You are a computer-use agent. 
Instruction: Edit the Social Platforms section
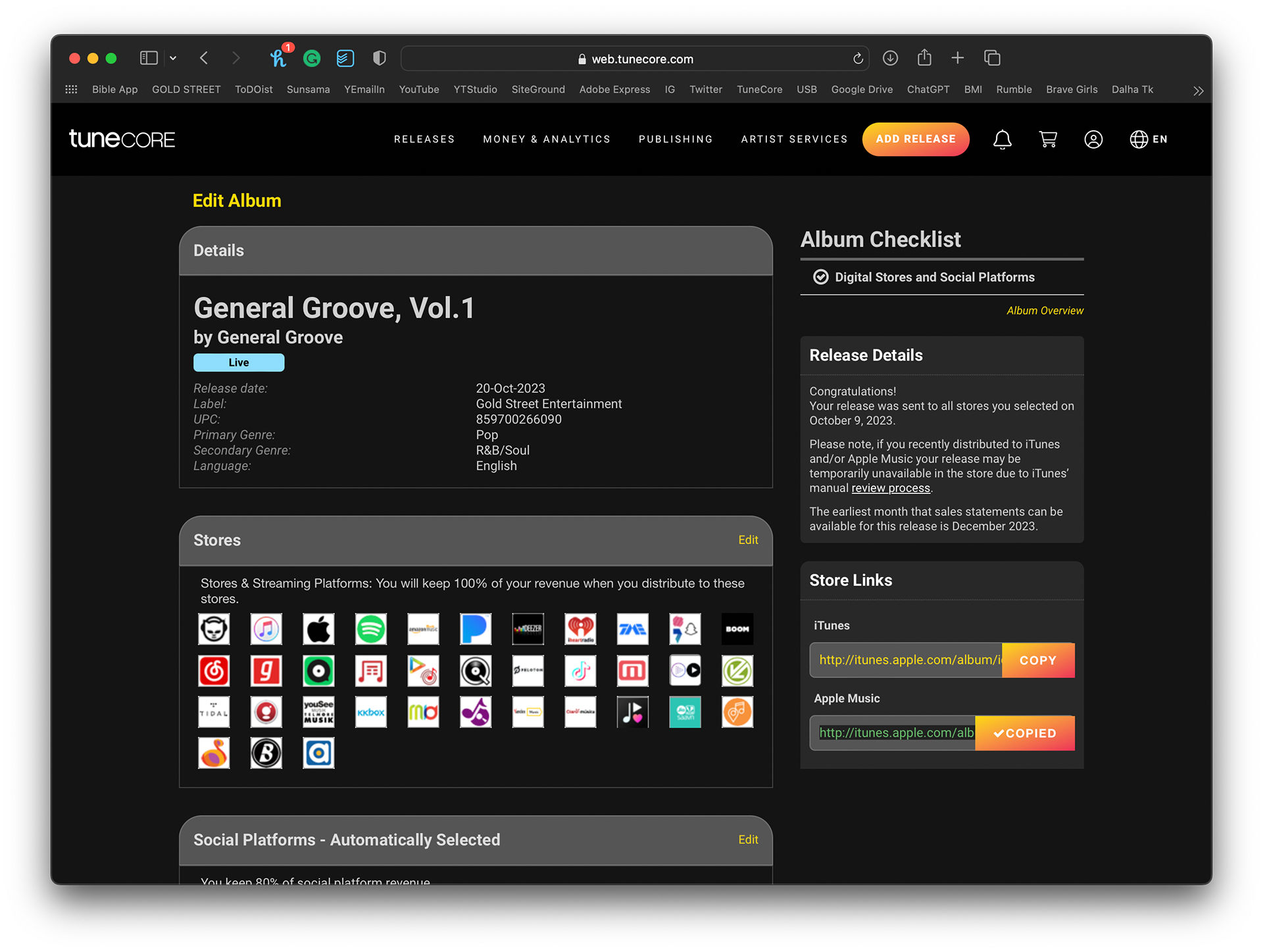[x=748, y=840]
